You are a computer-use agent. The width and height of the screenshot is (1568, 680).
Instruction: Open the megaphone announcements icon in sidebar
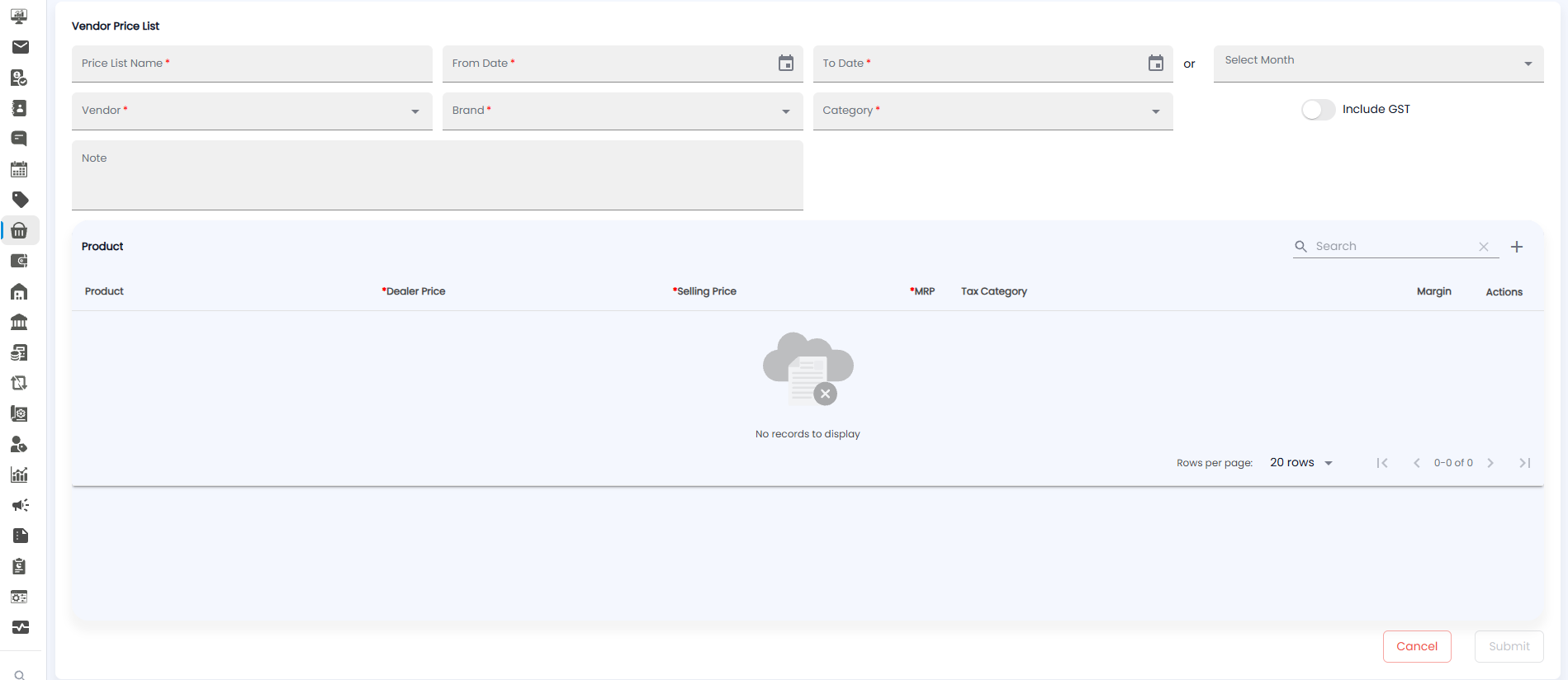pyautogui.click(x=20, y=505)
